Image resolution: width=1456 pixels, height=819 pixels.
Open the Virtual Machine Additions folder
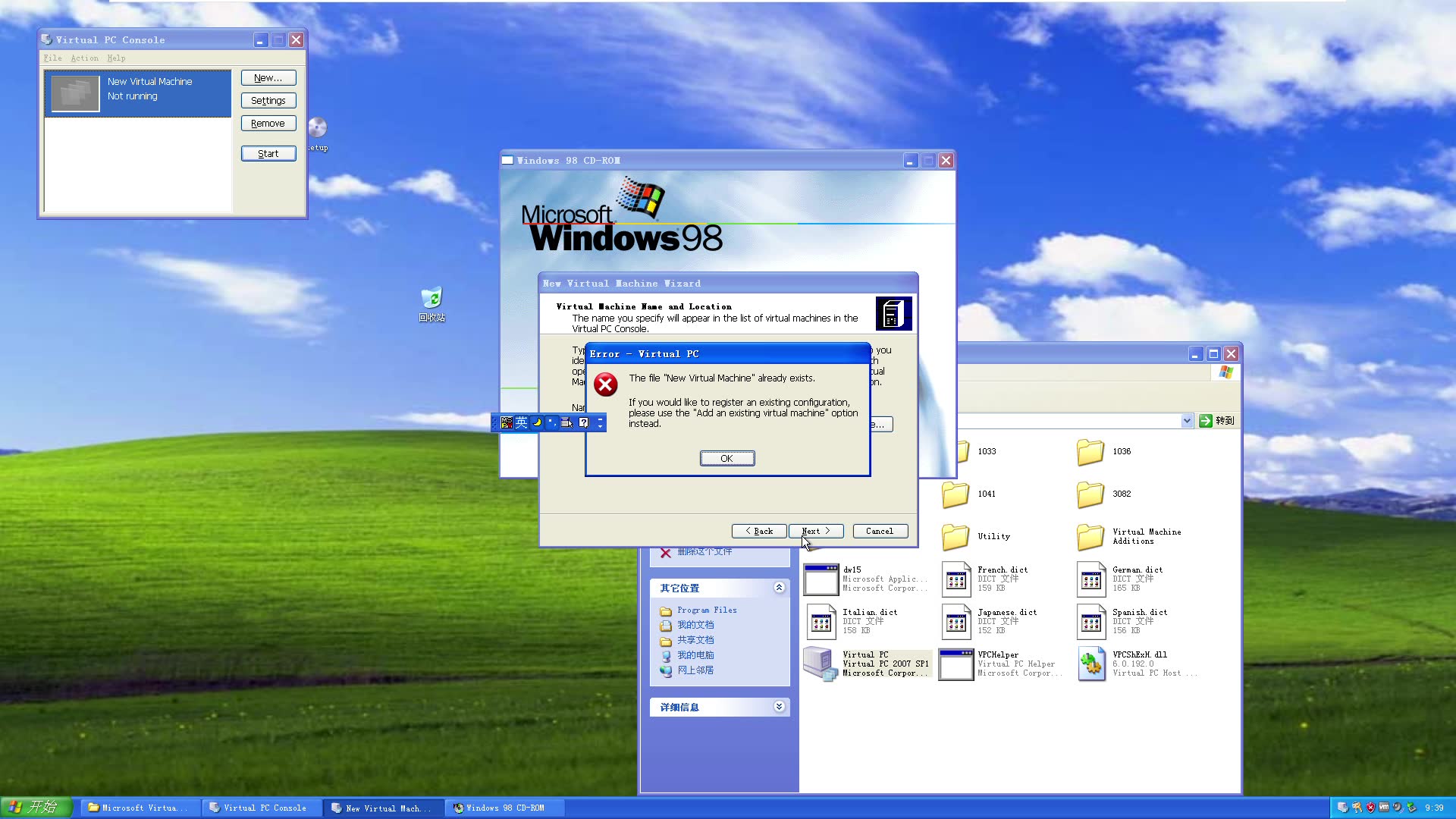1090,537
